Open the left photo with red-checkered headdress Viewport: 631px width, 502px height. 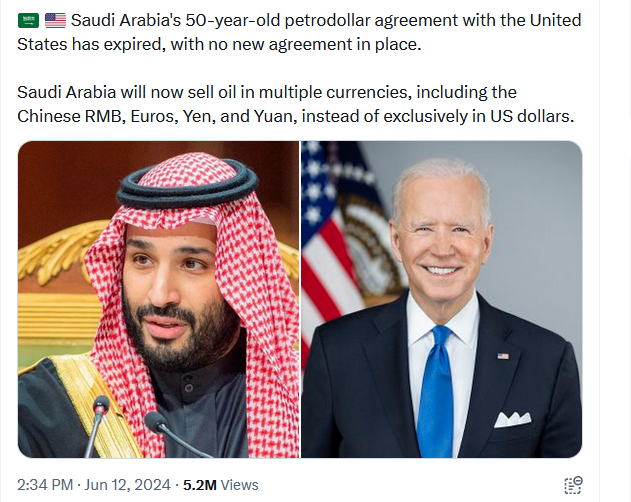coord(158,300)
